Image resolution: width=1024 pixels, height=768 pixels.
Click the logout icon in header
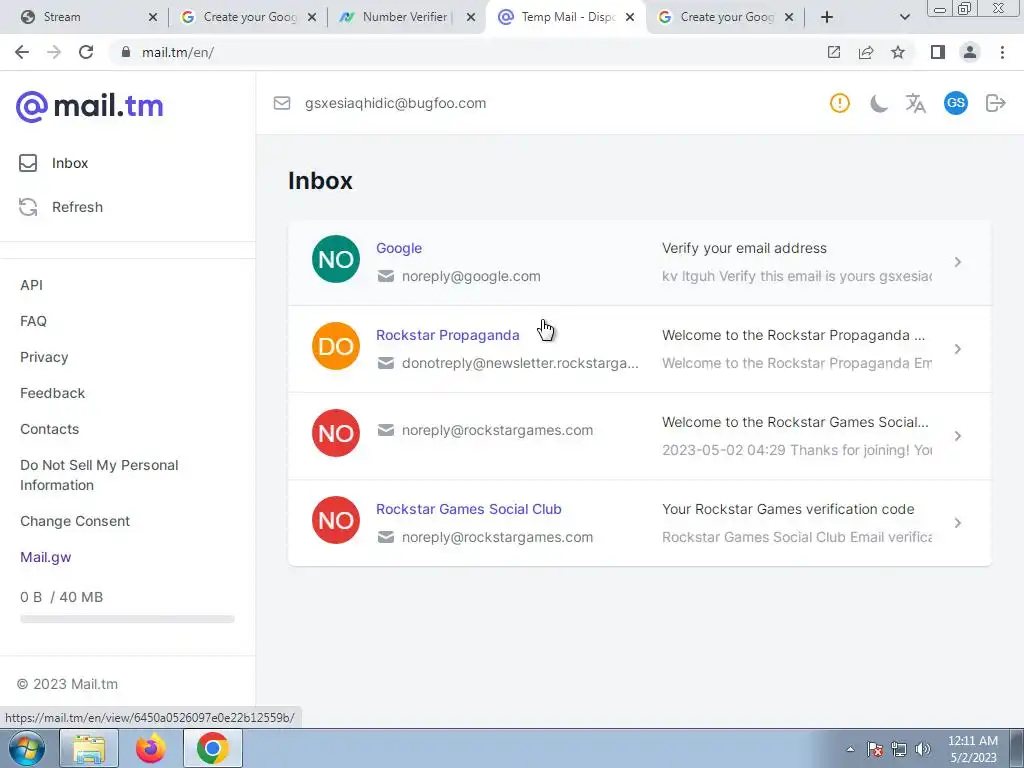click(x=995, y=103)
